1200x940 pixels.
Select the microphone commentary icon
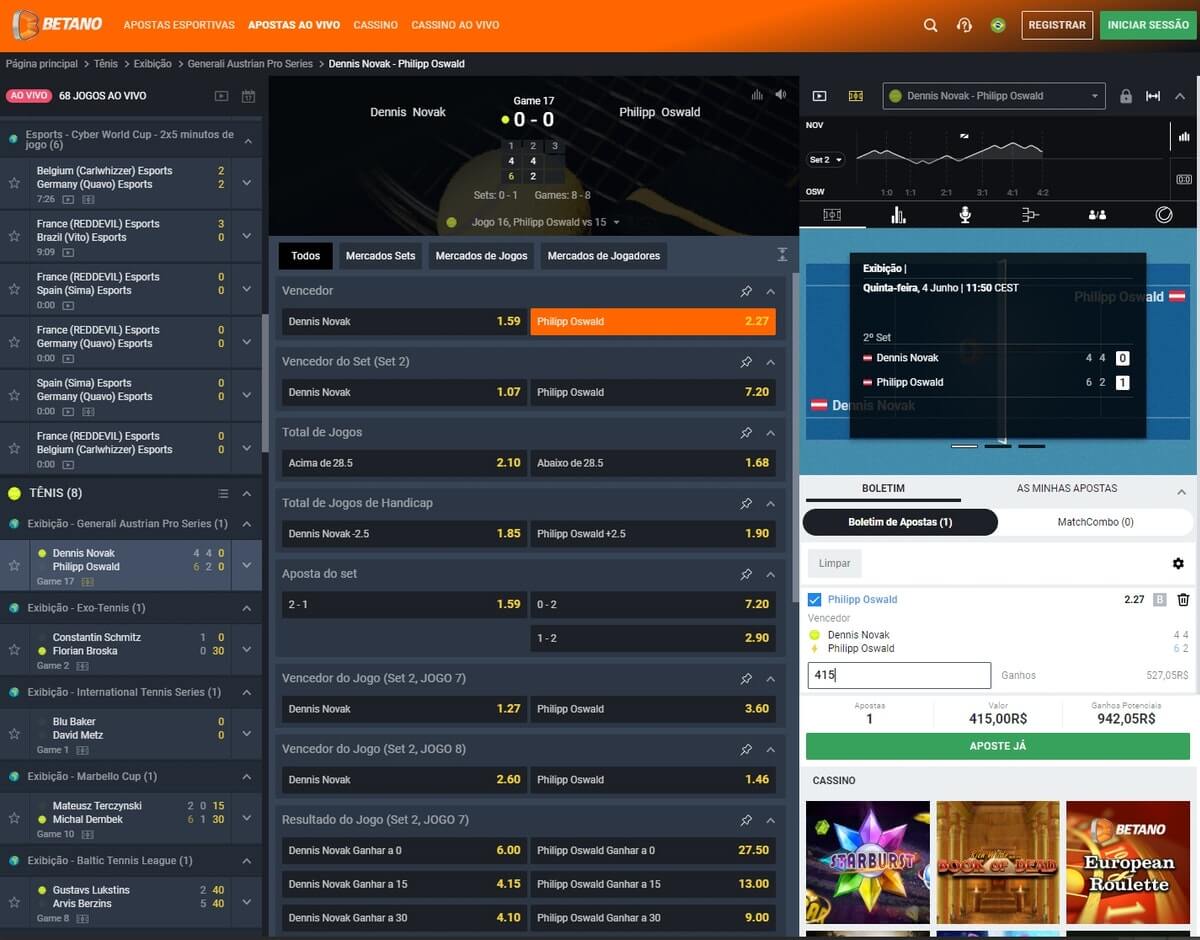pos(965,215)
